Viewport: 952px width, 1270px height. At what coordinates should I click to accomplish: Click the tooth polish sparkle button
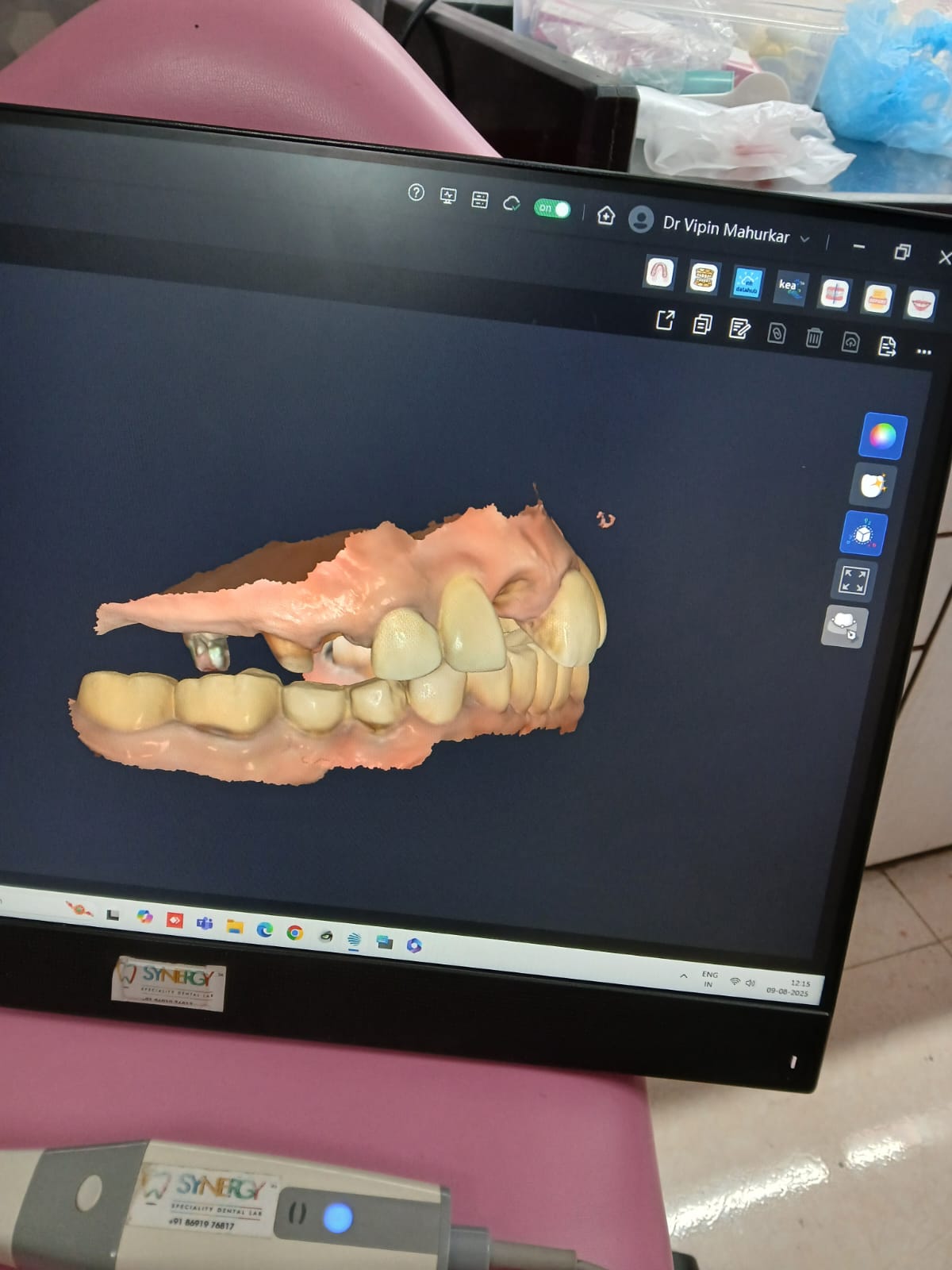(x=872, y=485)
